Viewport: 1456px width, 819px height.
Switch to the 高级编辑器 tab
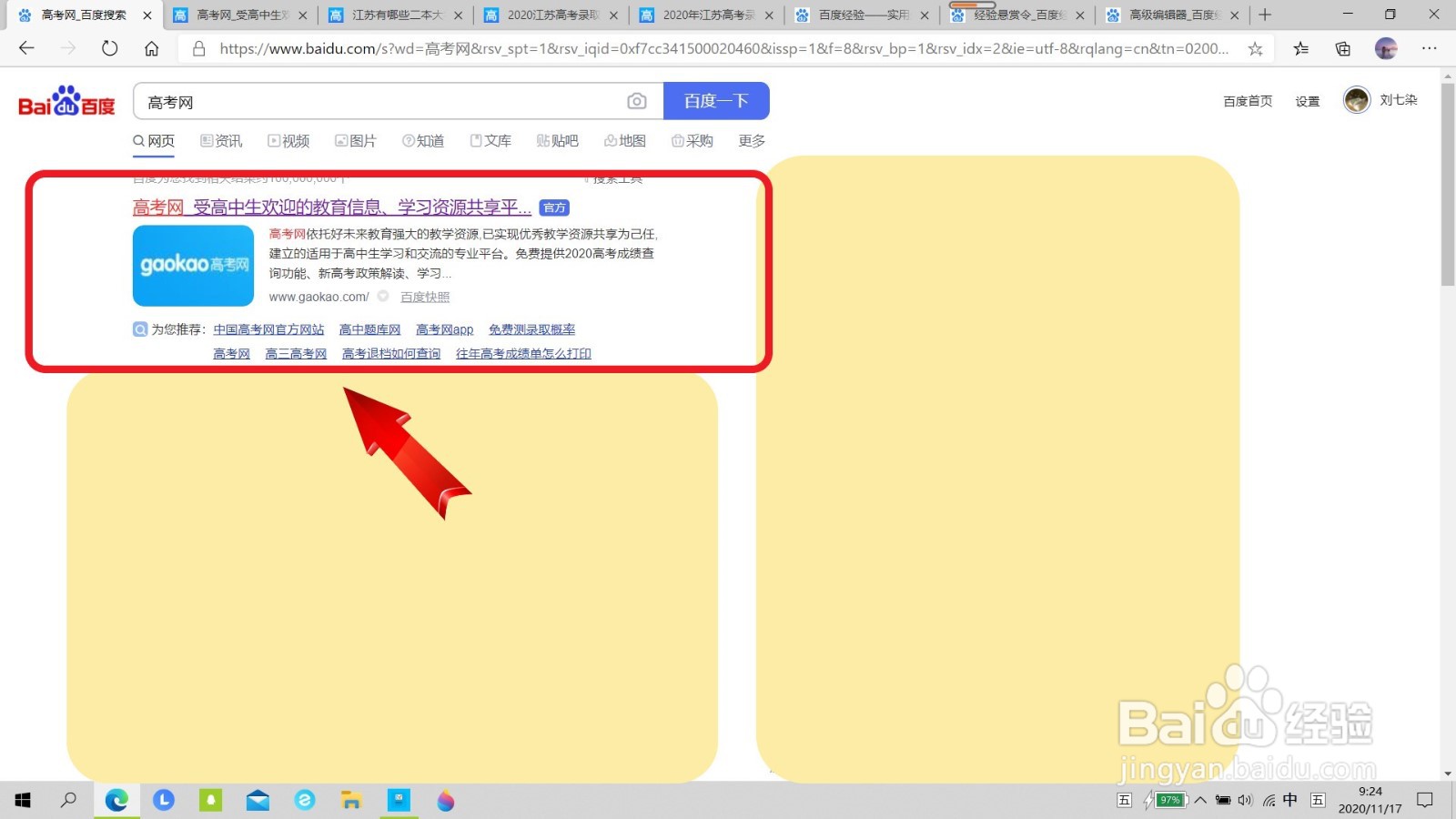1174,15
